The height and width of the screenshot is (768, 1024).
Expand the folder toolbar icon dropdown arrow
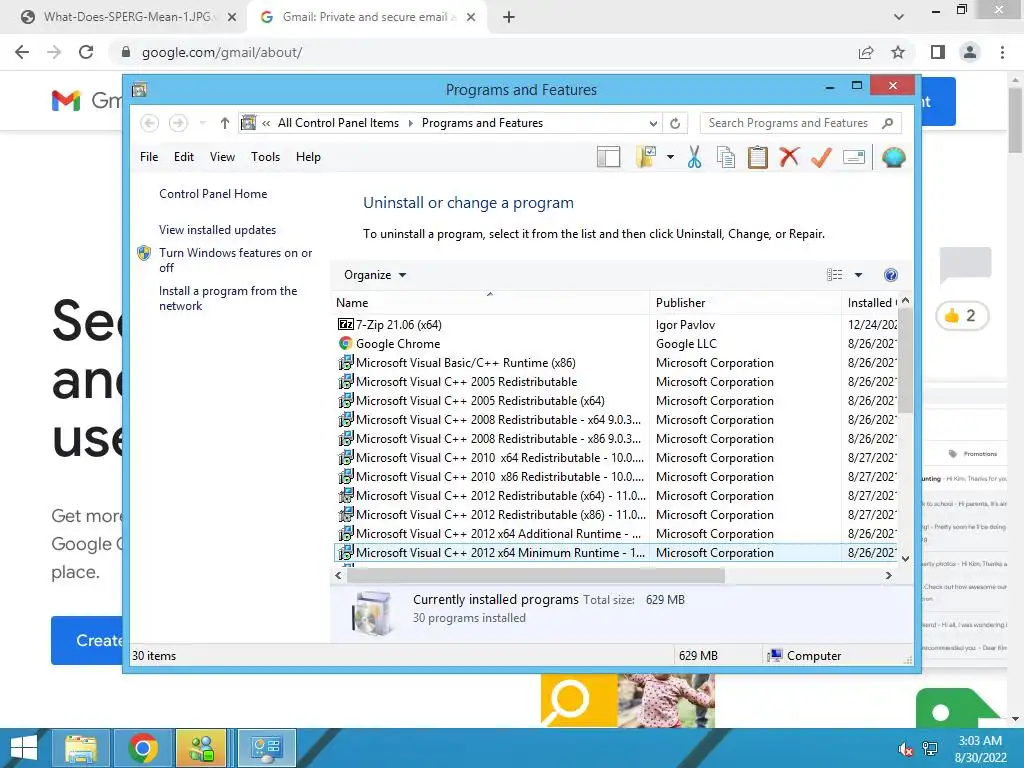pos(670,157)
